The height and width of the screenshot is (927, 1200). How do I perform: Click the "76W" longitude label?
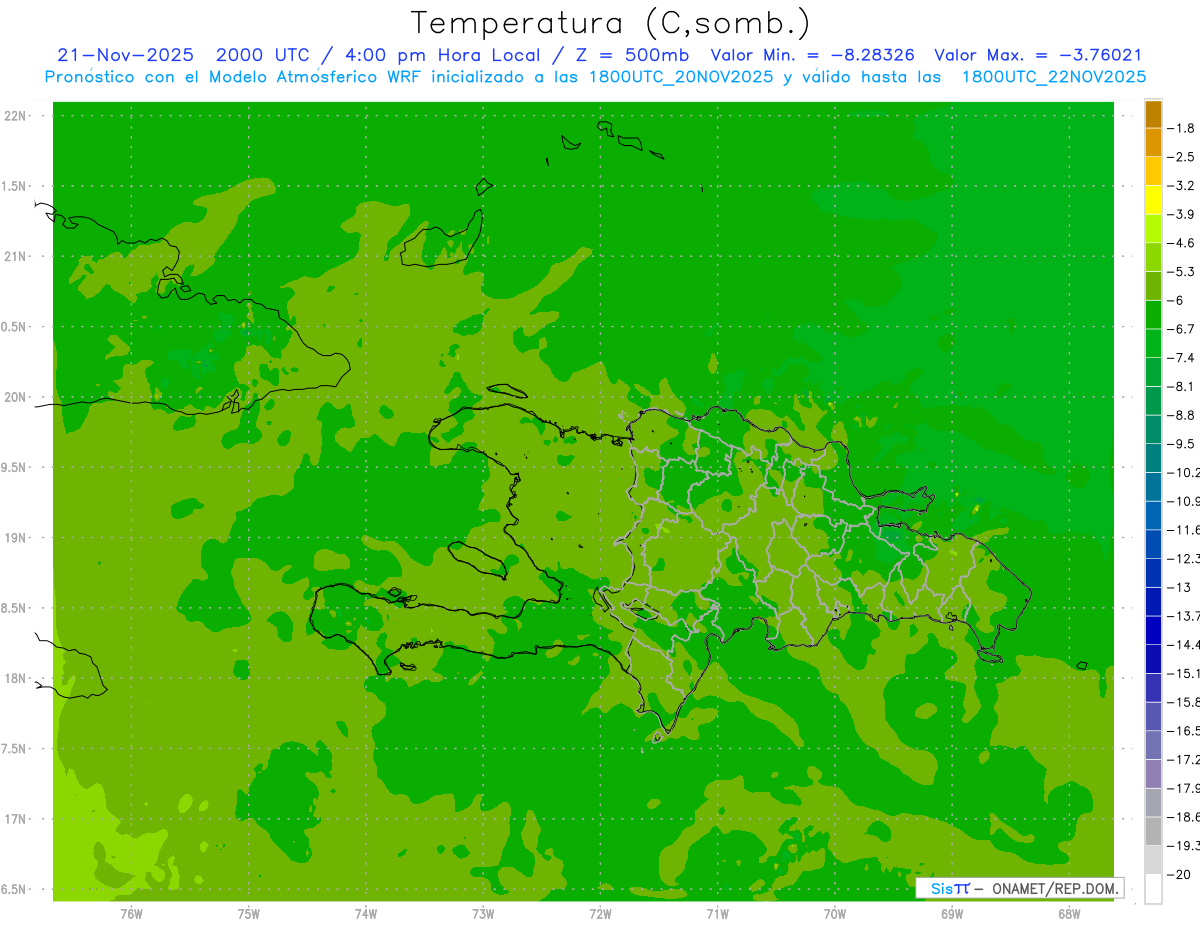[x=131, y=914]
